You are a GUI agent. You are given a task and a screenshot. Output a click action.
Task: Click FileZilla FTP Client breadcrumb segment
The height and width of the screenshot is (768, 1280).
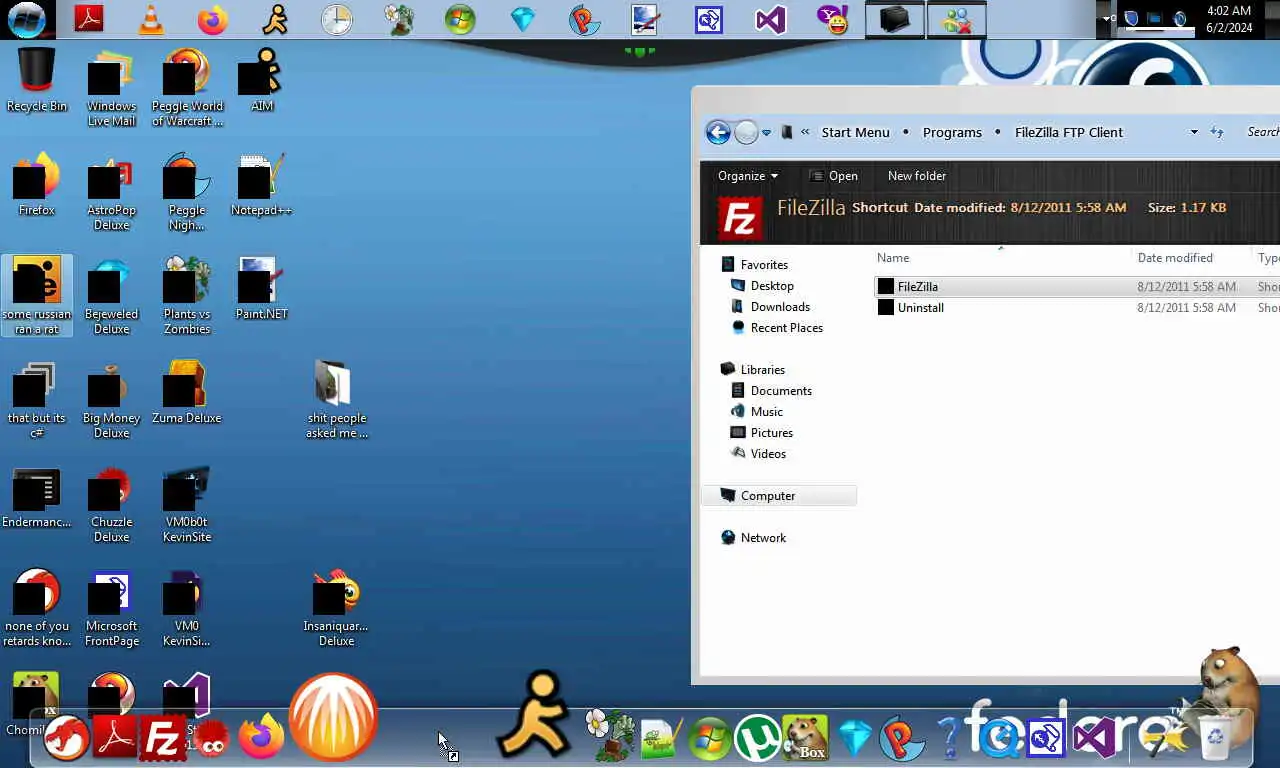click(1069, 132)
